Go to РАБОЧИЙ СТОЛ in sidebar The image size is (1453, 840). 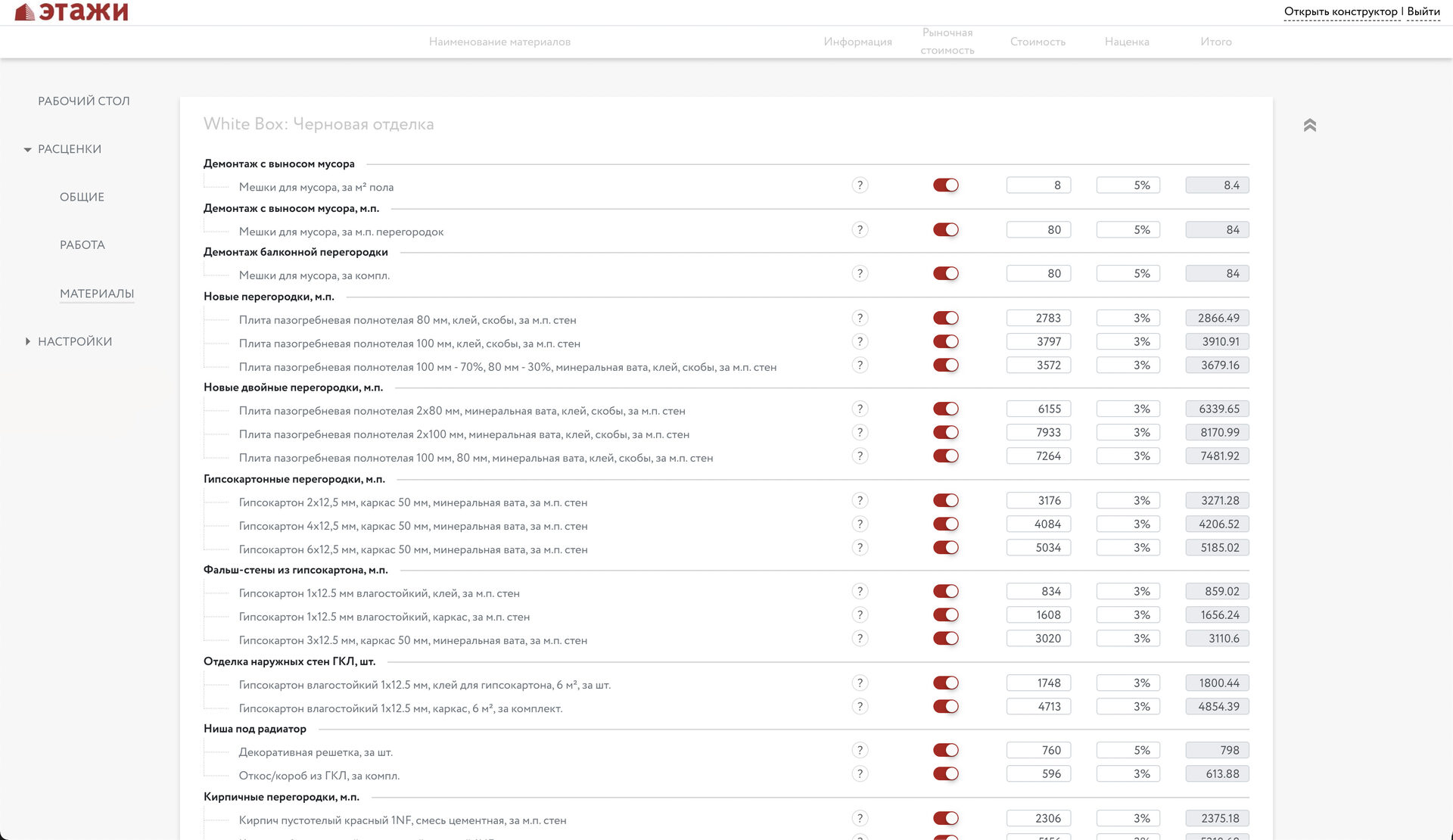pos(84,101)
